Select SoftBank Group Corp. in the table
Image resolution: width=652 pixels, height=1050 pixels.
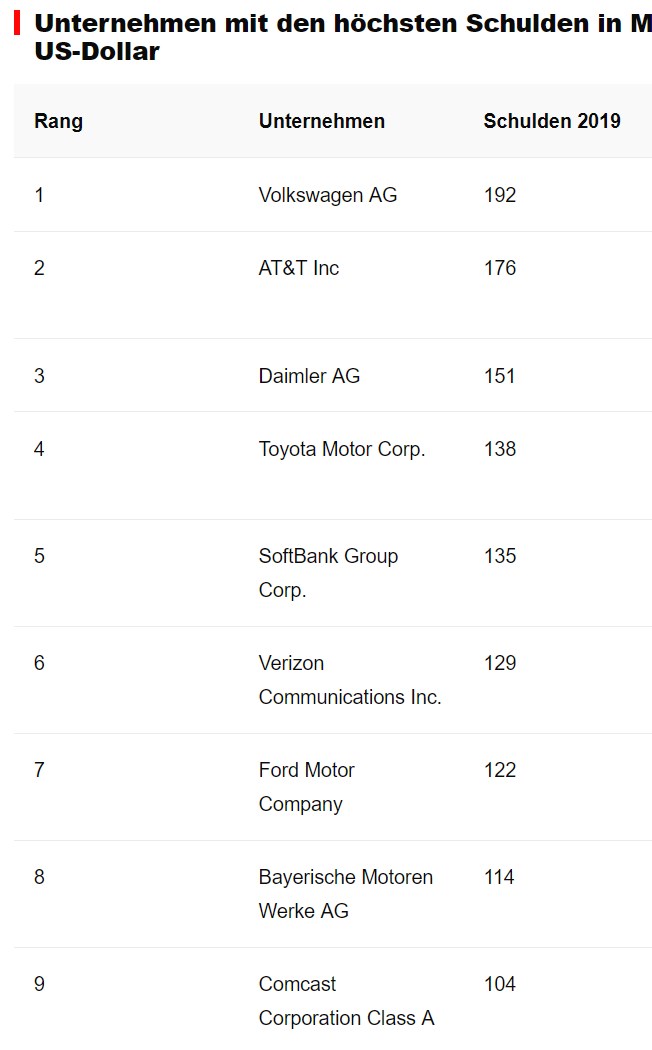point(328,573)
